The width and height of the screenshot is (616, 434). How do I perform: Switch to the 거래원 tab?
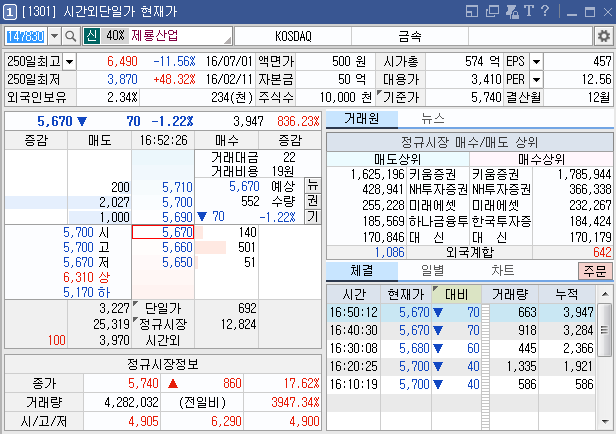362,119
